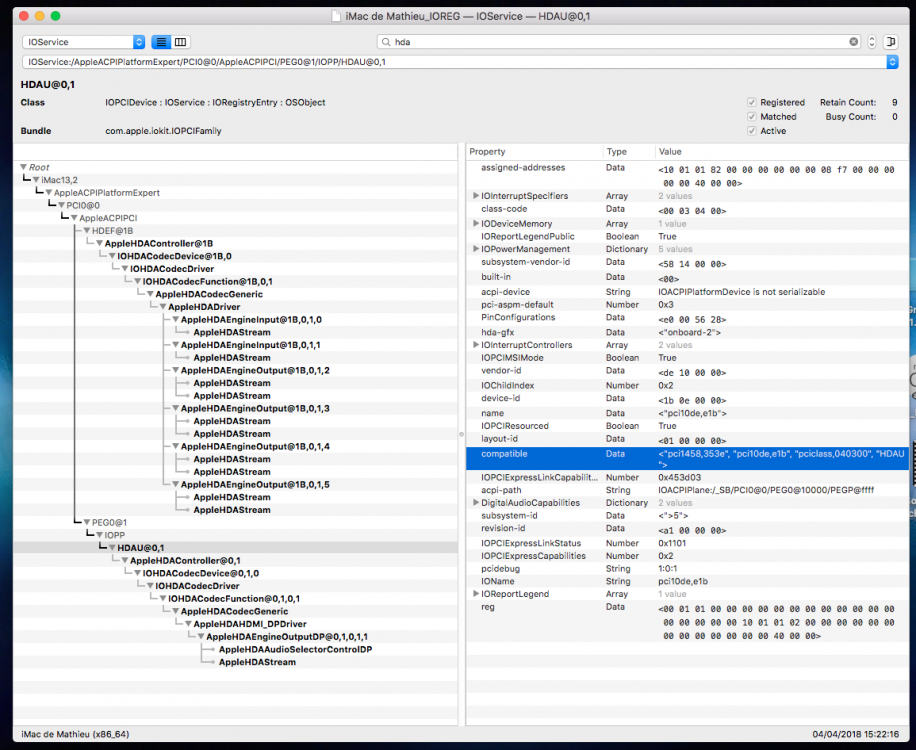The height and width of the screenshot is (750, 916).
Task: Select the acpi-path property row
Action: [x=688, y=490]
